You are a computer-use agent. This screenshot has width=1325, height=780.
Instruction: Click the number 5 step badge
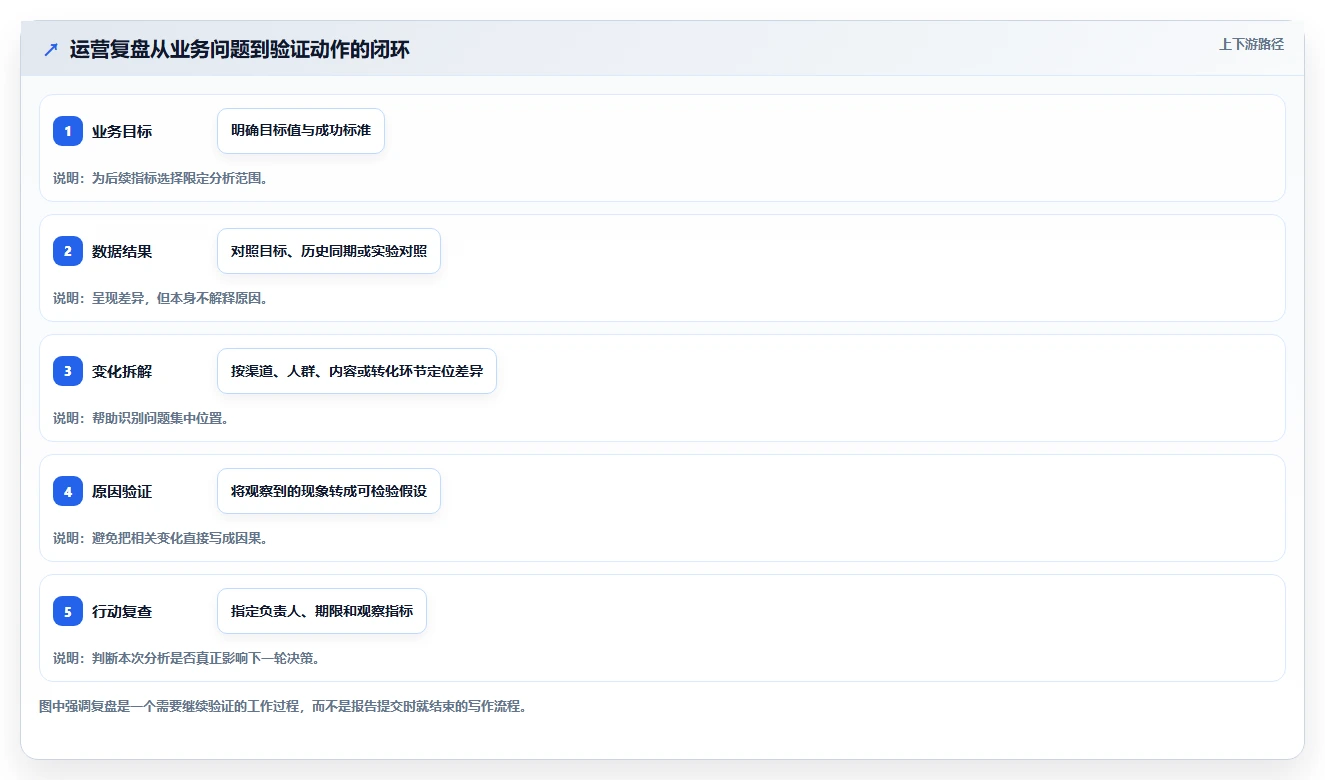point(68,611)
